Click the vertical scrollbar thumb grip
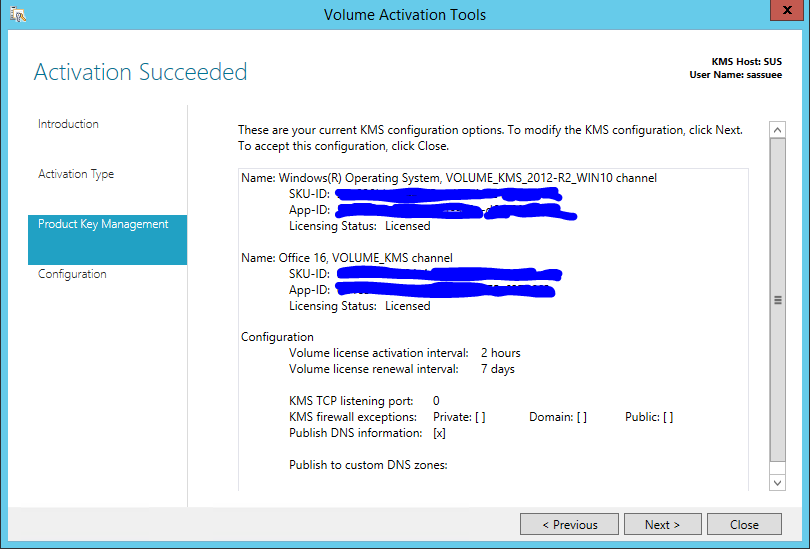The width and height of the screenshot is (810, 551). pos(777,300)
